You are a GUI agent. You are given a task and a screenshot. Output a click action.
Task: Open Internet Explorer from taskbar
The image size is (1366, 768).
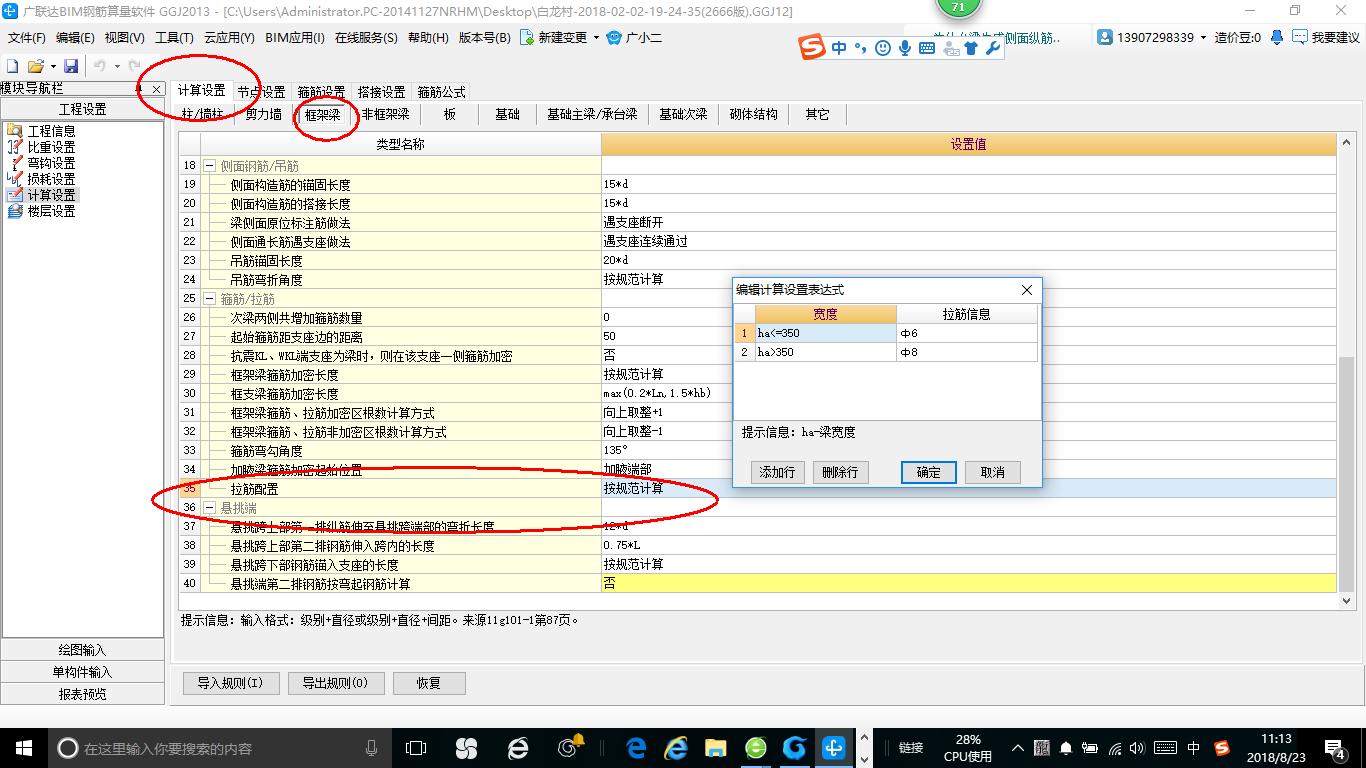click(x=677, y=747)
